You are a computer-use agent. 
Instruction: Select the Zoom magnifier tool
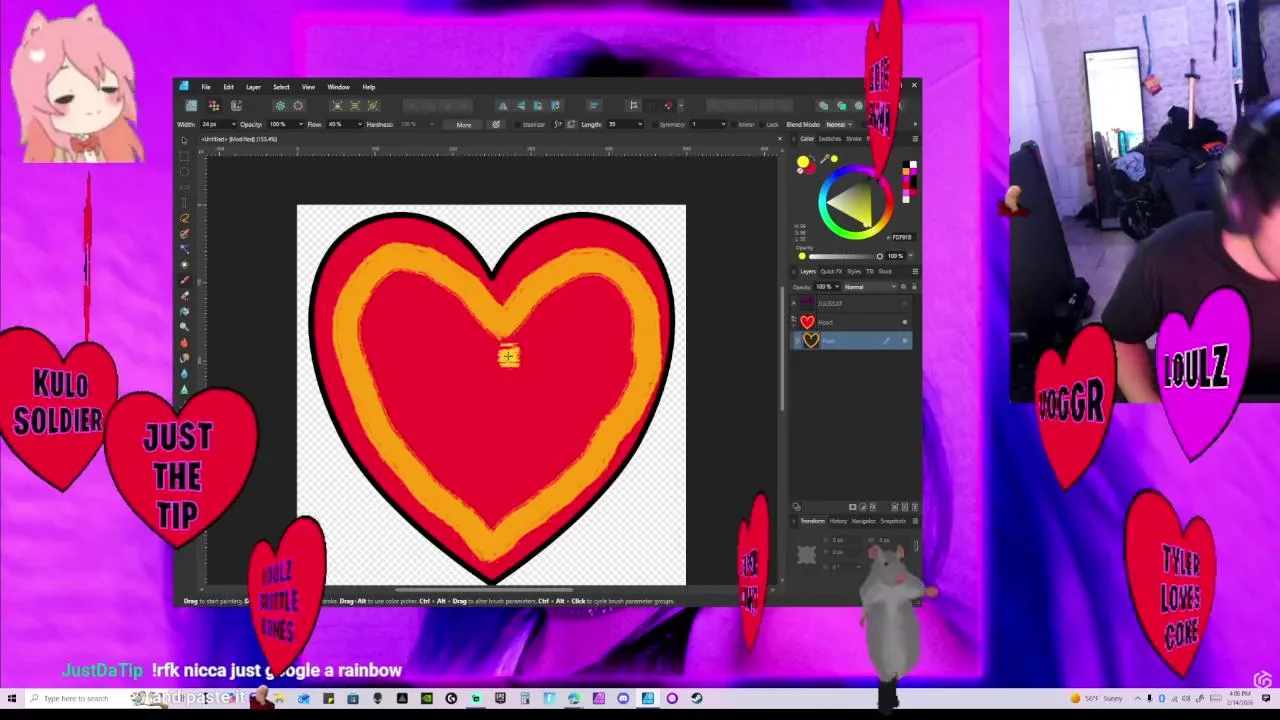[184, 326]
